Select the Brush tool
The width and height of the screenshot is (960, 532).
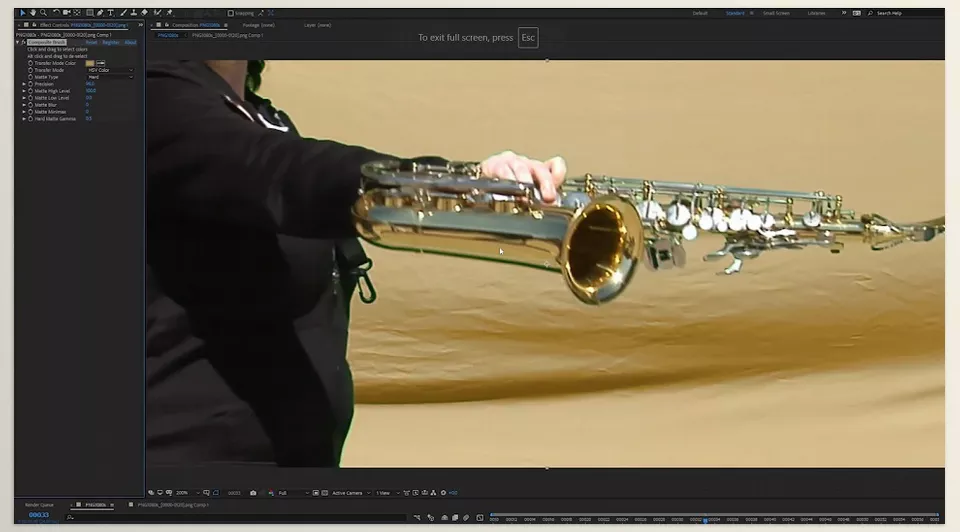click(124, 13)
